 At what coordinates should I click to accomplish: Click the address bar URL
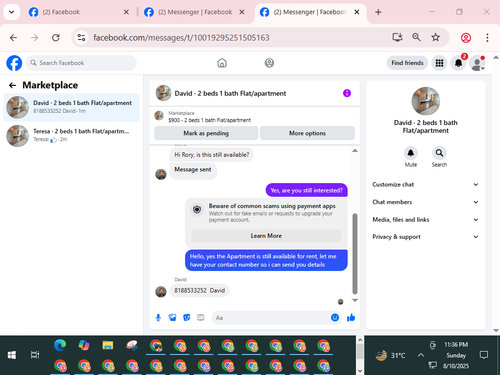click(181, 38)
